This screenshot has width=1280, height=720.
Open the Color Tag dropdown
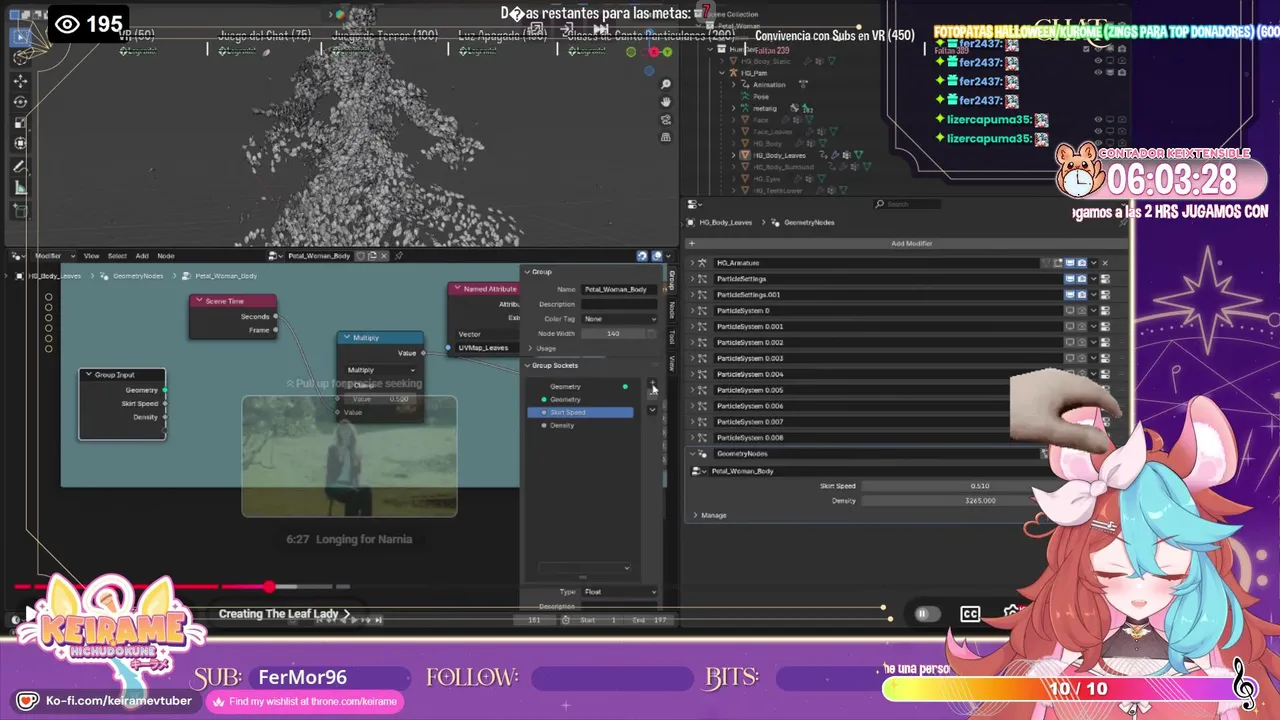619,319
